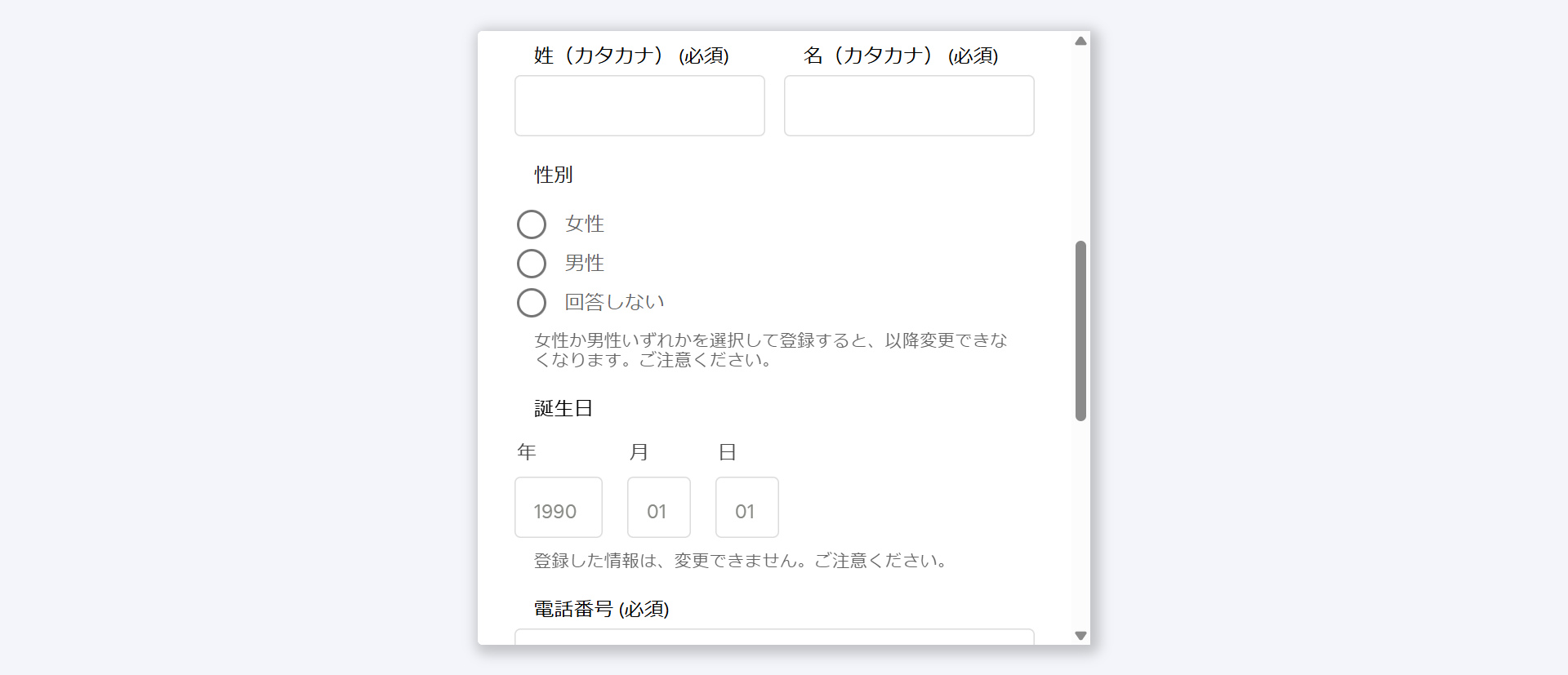Click the scrollbar down arrow

(x=1080, y=636)
